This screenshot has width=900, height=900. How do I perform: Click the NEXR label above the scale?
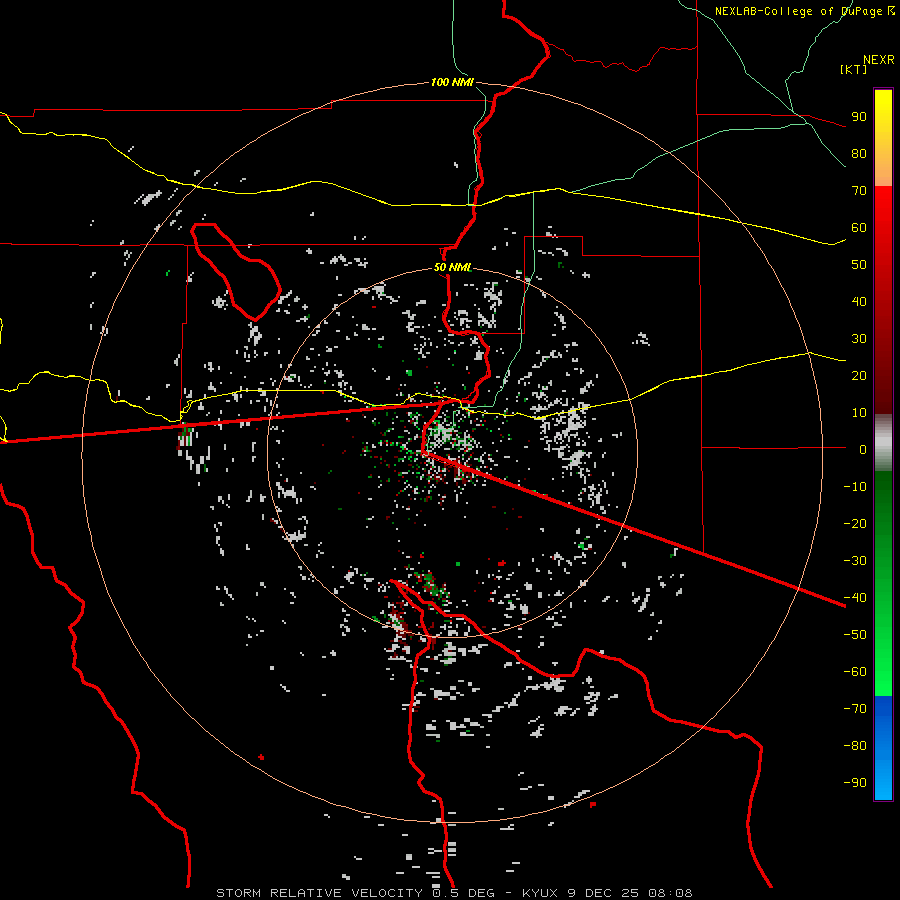click(x=879, y=60)
